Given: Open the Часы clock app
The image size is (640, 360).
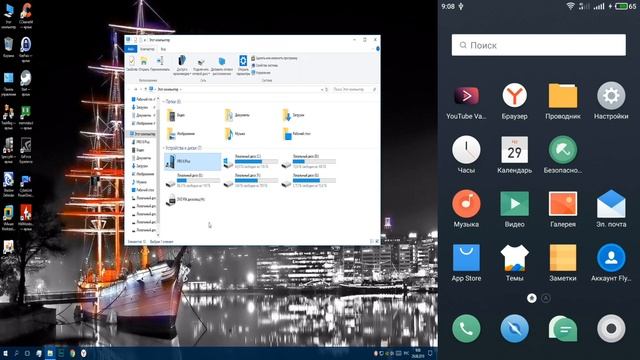Looking at the screenshot, I should pos(466,150).
